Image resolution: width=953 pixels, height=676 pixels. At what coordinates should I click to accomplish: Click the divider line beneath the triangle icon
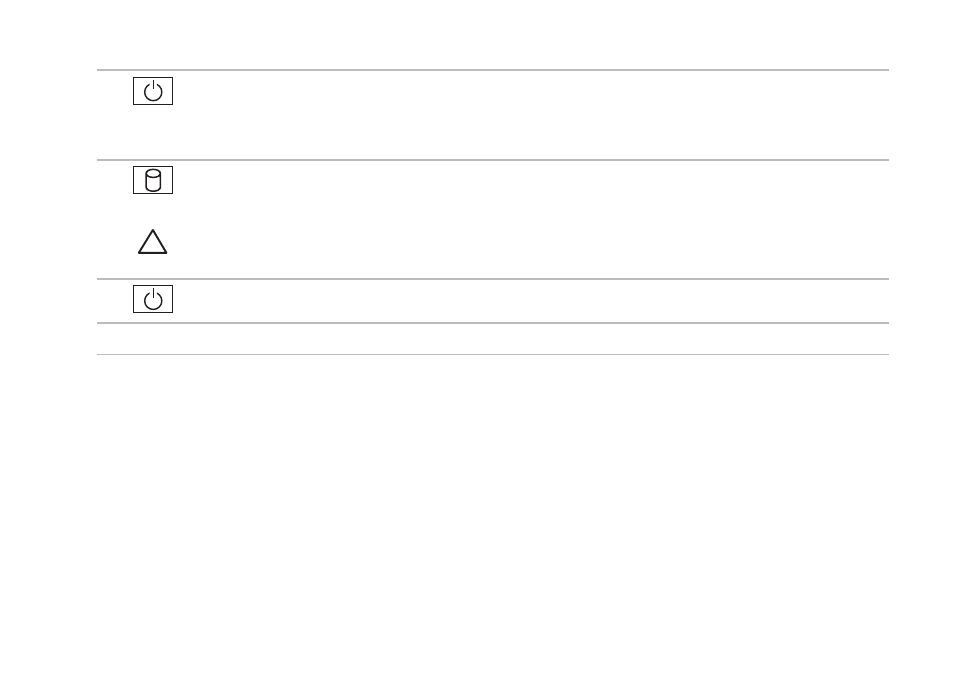(x=493, y=279)
